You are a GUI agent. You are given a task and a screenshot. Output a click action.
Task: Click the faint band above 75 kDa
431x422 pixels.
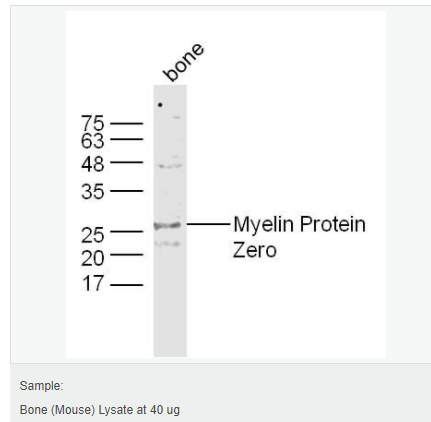177,117
